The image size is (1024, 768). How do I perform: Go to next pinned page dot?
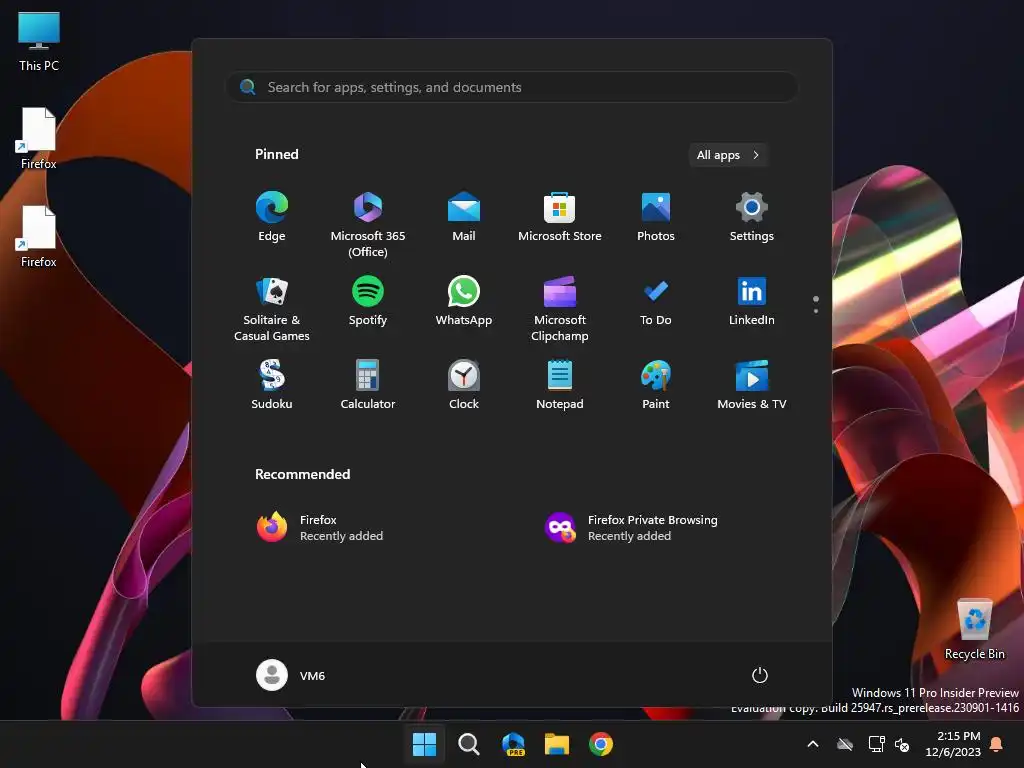pyautogui.click(x=816, y=311)
